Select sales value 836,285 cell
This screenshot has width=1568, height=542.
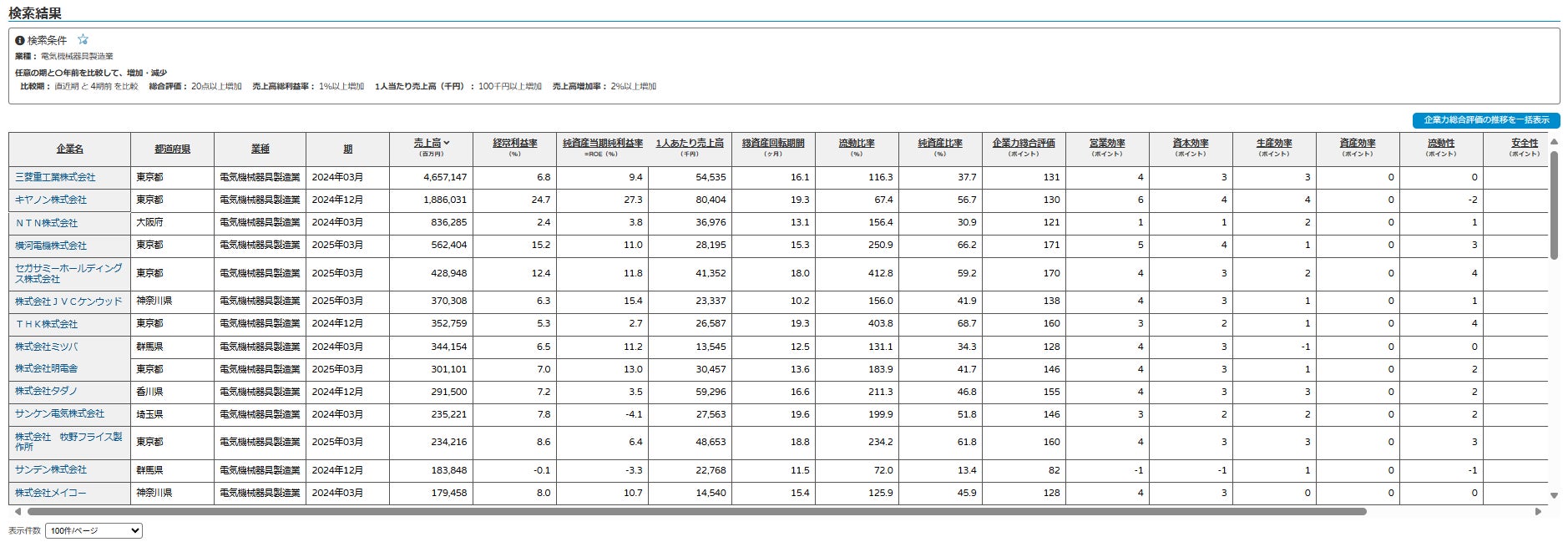[x=431, y=222]
